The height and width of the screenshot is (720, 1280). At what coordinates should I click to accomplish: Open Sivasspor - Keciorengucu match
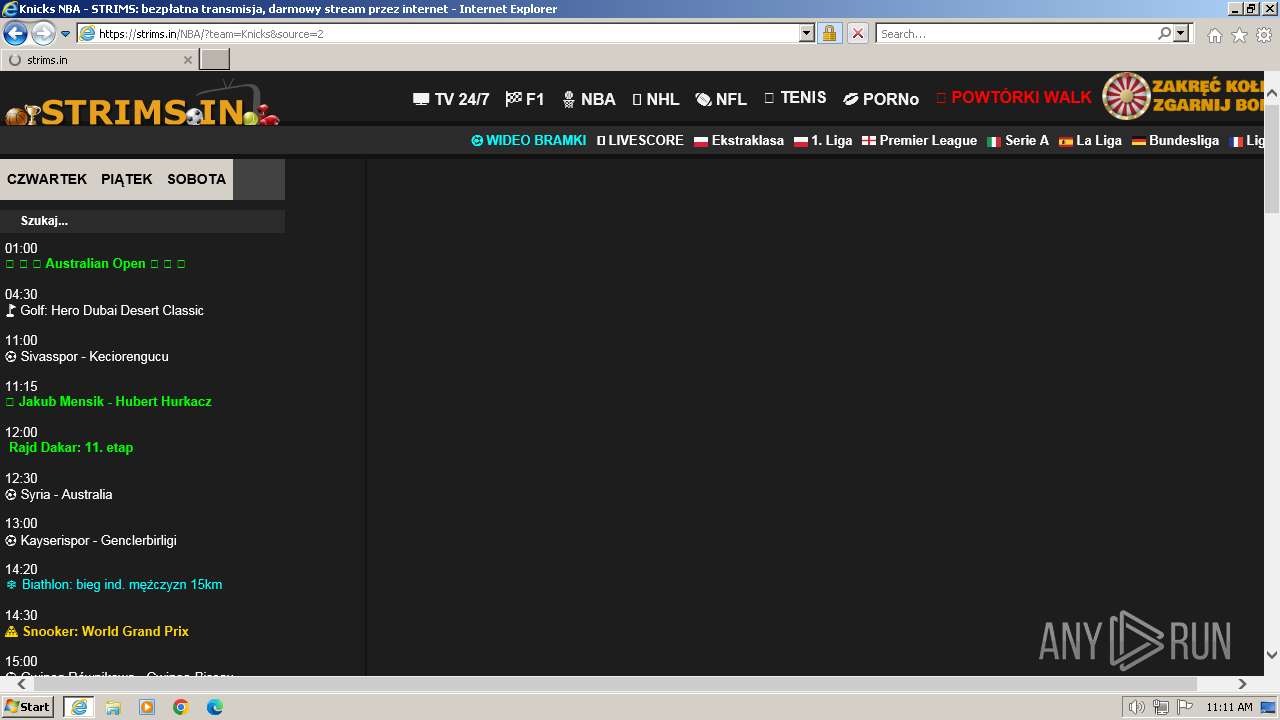click(87, 356)
